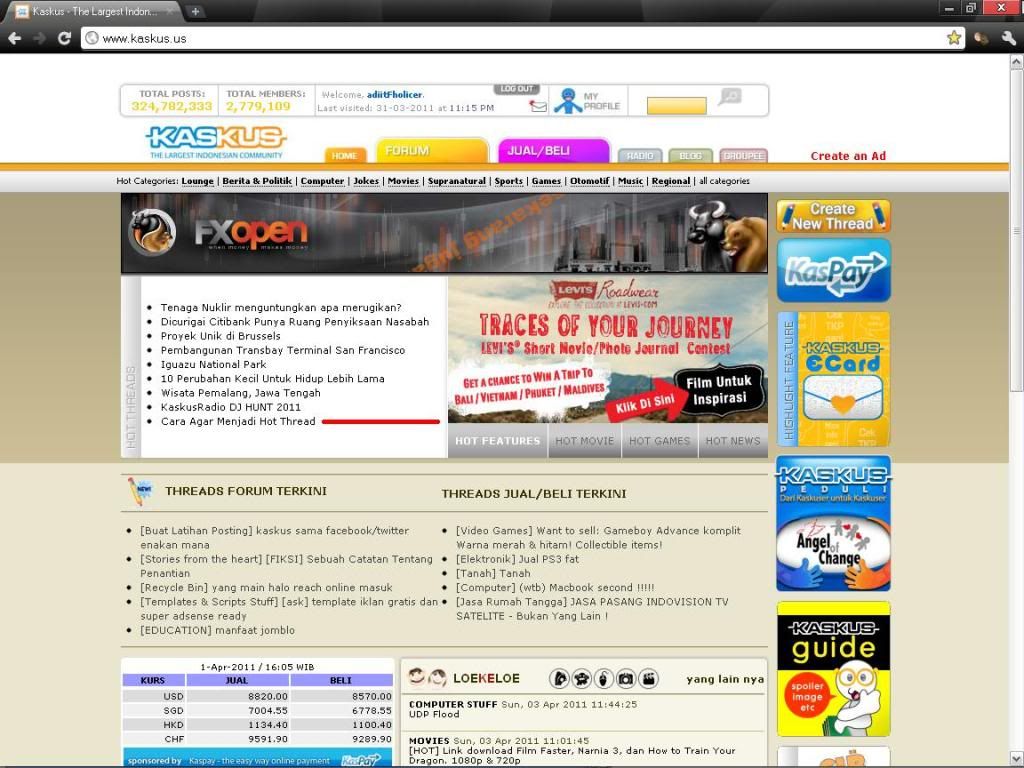The width and height of the screenshot is (1024, 768).
Task: Click the search magnifier icon
Action: pyautogui.click(x=729, y=97)
